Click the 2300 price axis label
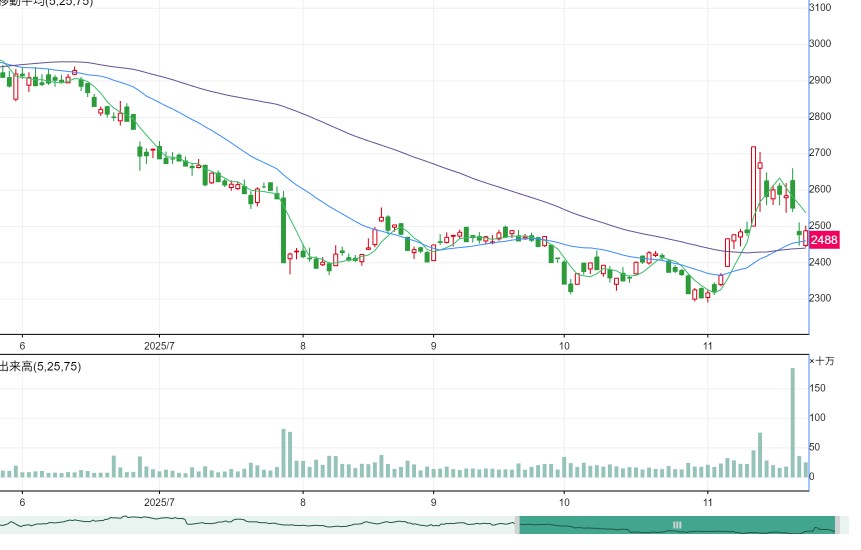This screenshot has height=550, width=861. pyautogui.click(x=820, y=298)
